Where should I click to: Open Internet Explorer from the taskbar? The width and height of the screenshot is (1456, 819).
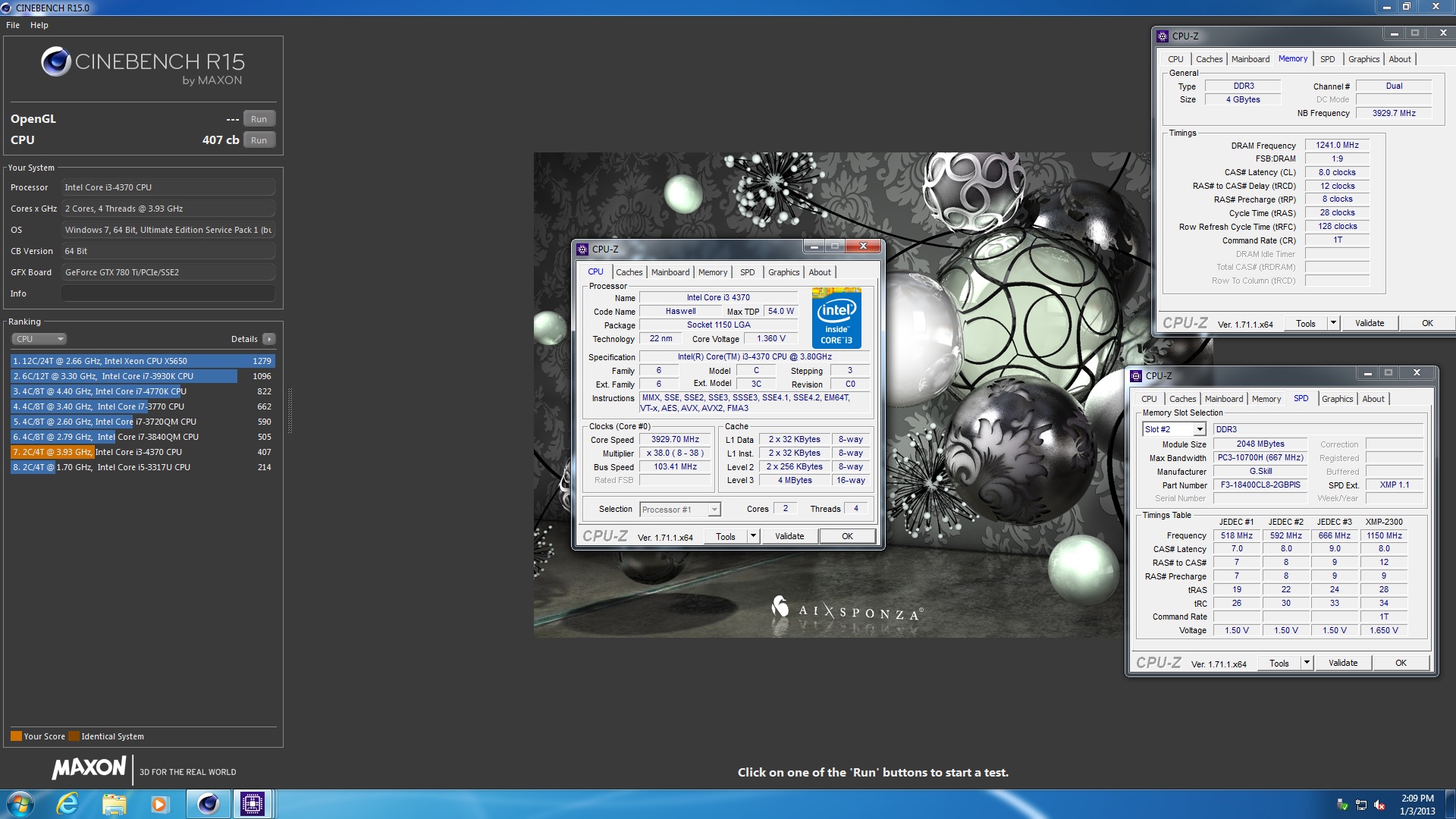[68, 804]
